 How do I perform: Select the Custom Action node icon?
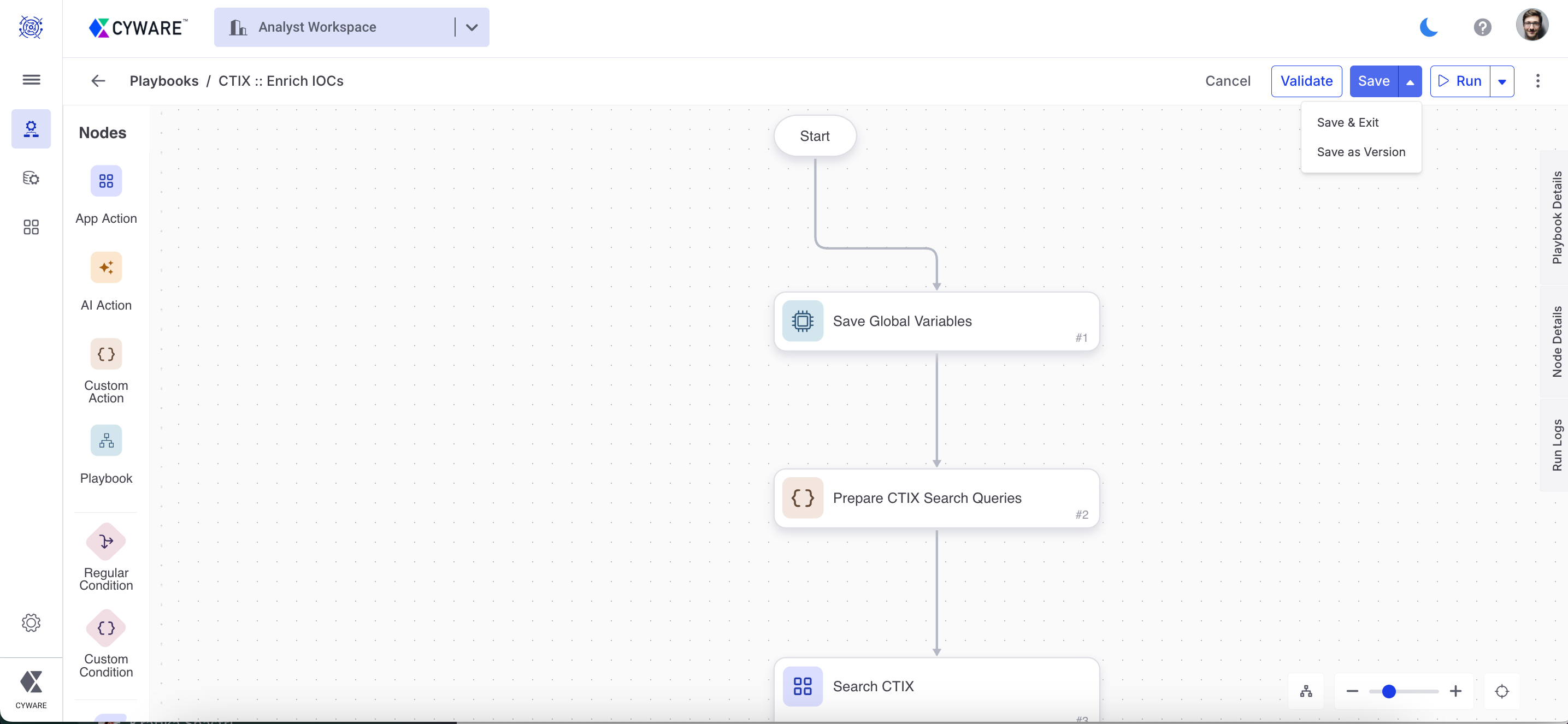click(106, 354)
